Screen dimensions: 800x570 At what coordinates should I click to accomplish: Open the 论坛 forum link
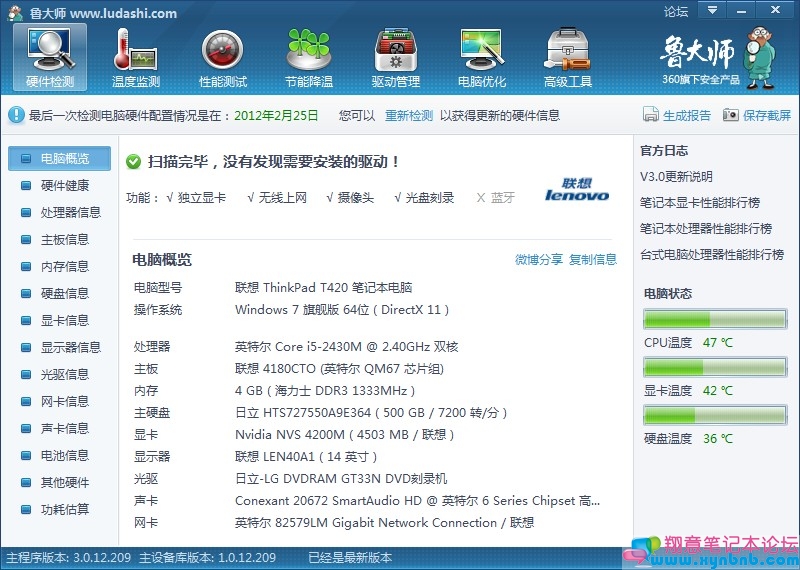(676, 11)
